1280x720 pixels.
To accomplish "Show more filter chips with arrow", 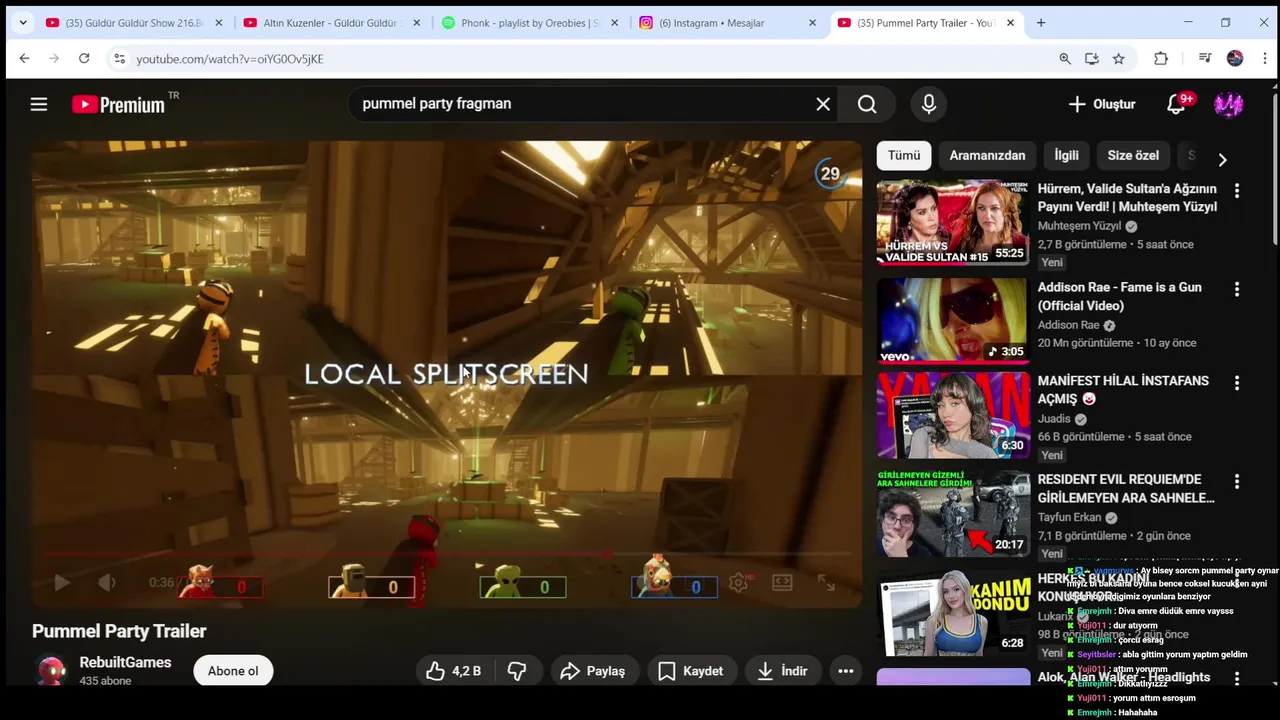I will [x=1222, y=159].
